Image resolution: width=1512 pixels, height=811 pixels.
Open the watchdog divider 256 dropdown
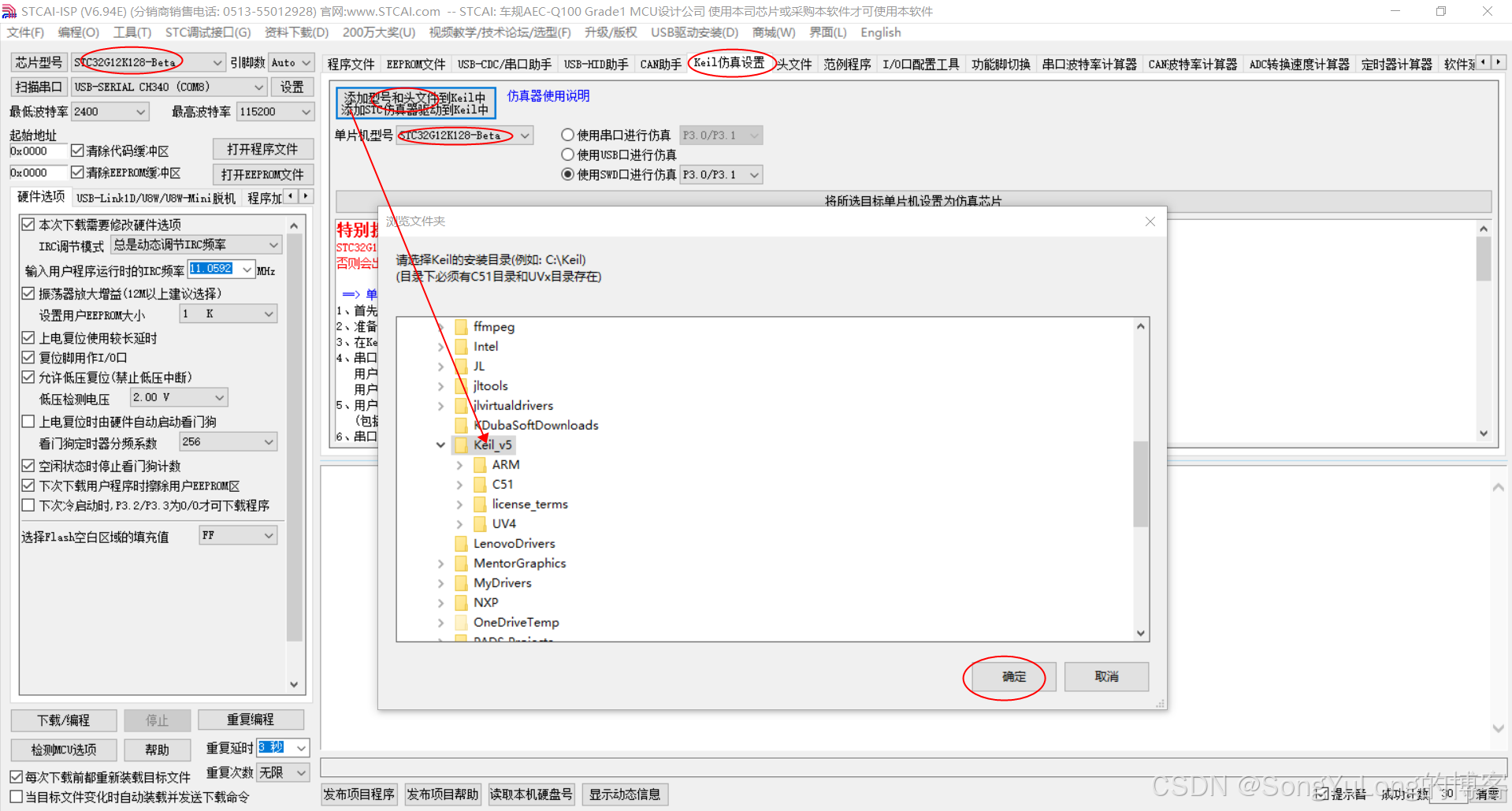[x=268, y=442]
